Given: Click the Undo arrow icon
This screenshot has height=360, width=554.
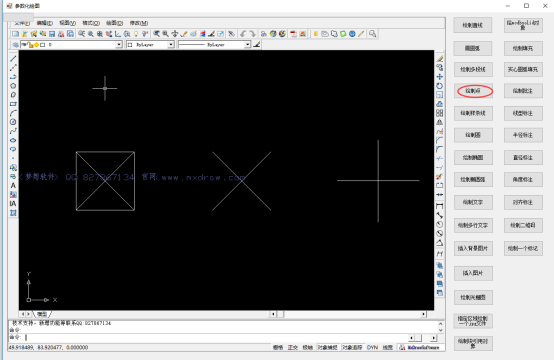Looking at the screenshot, I should coord(243,34).
